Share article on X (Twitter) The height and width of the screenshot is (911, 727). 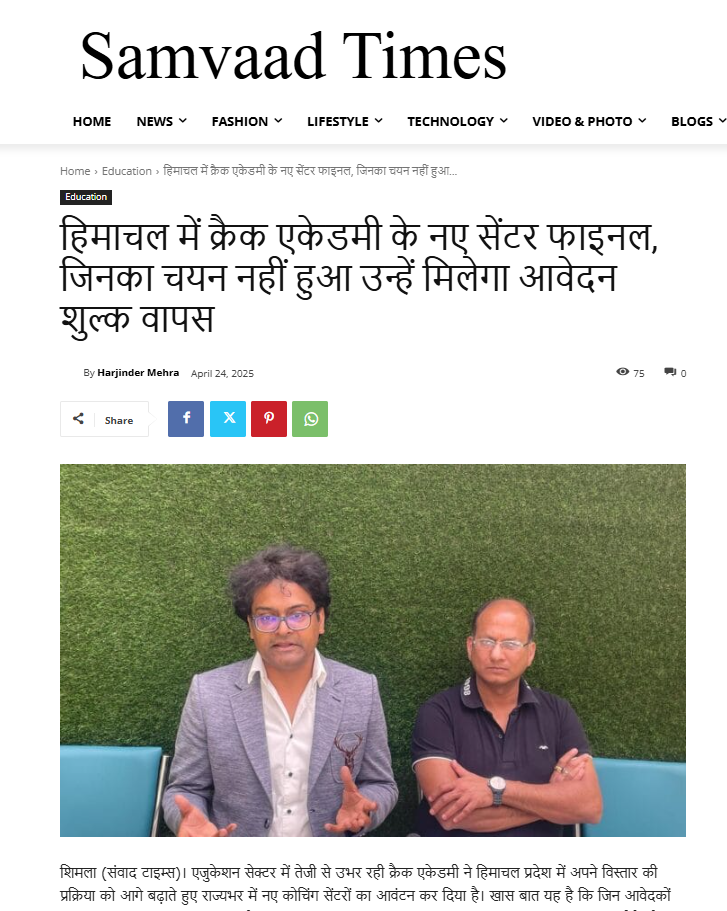(228, 418)
